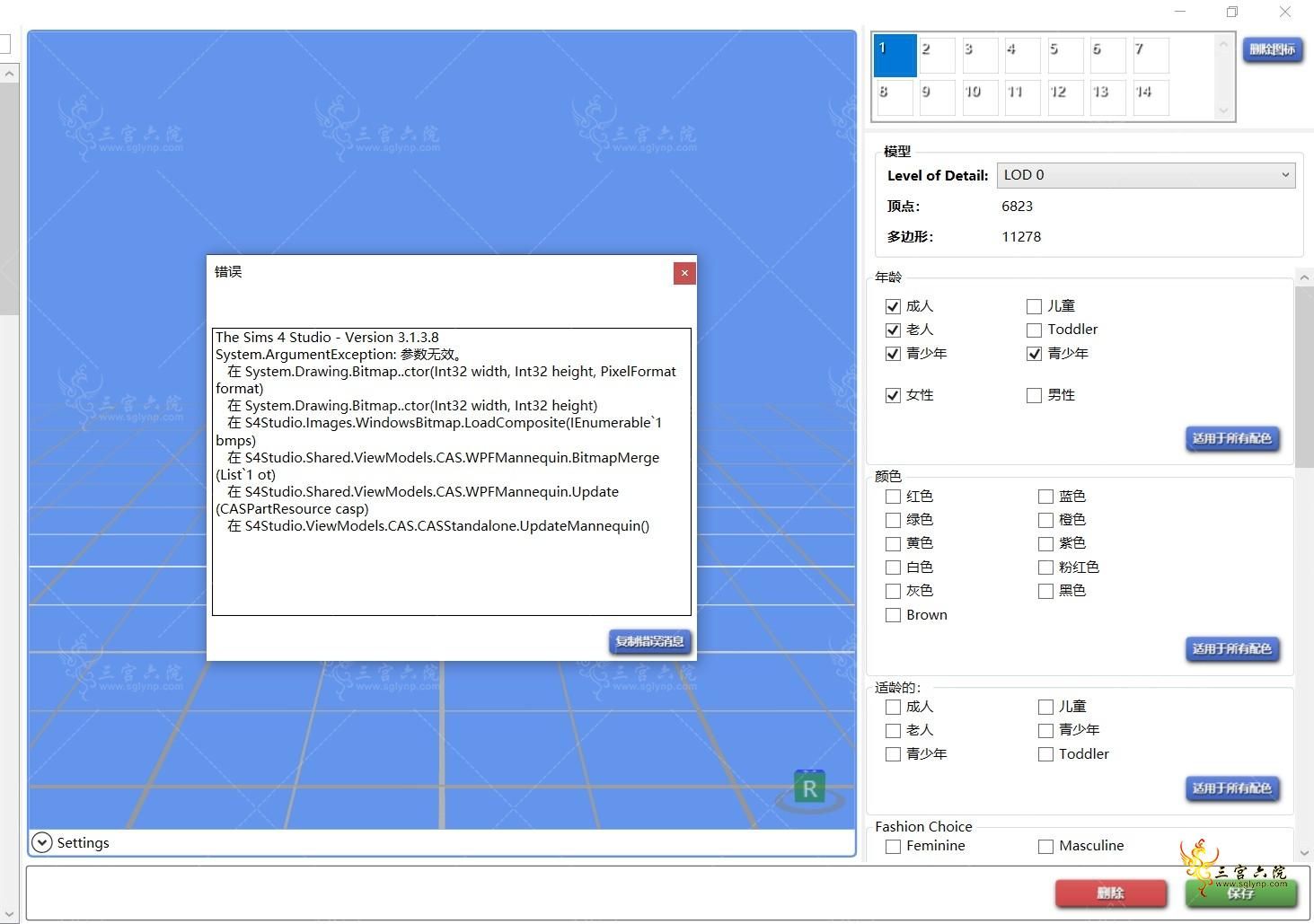The height and width of the screenshot is (924, 1314).
Task: Select swatch thumbnail 13
Action: coord(1107,97)
